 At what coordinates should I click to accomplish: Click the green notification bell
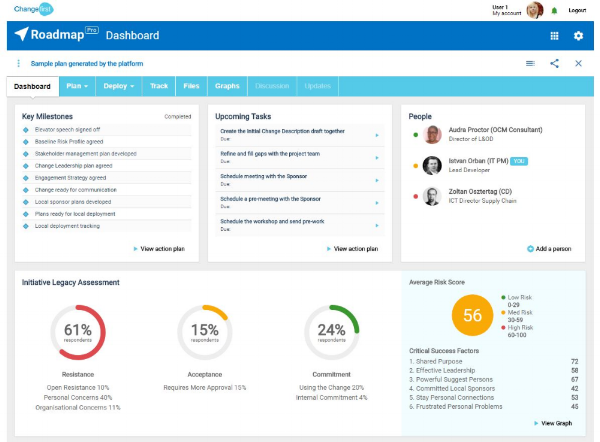pyautogui.click(x=554, y=10)
